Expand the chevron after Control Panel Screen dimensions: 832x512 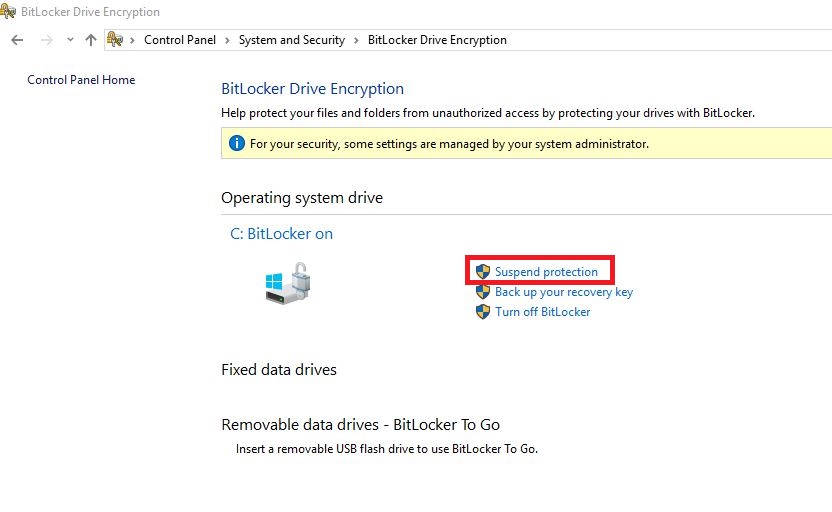coord(227,40)
